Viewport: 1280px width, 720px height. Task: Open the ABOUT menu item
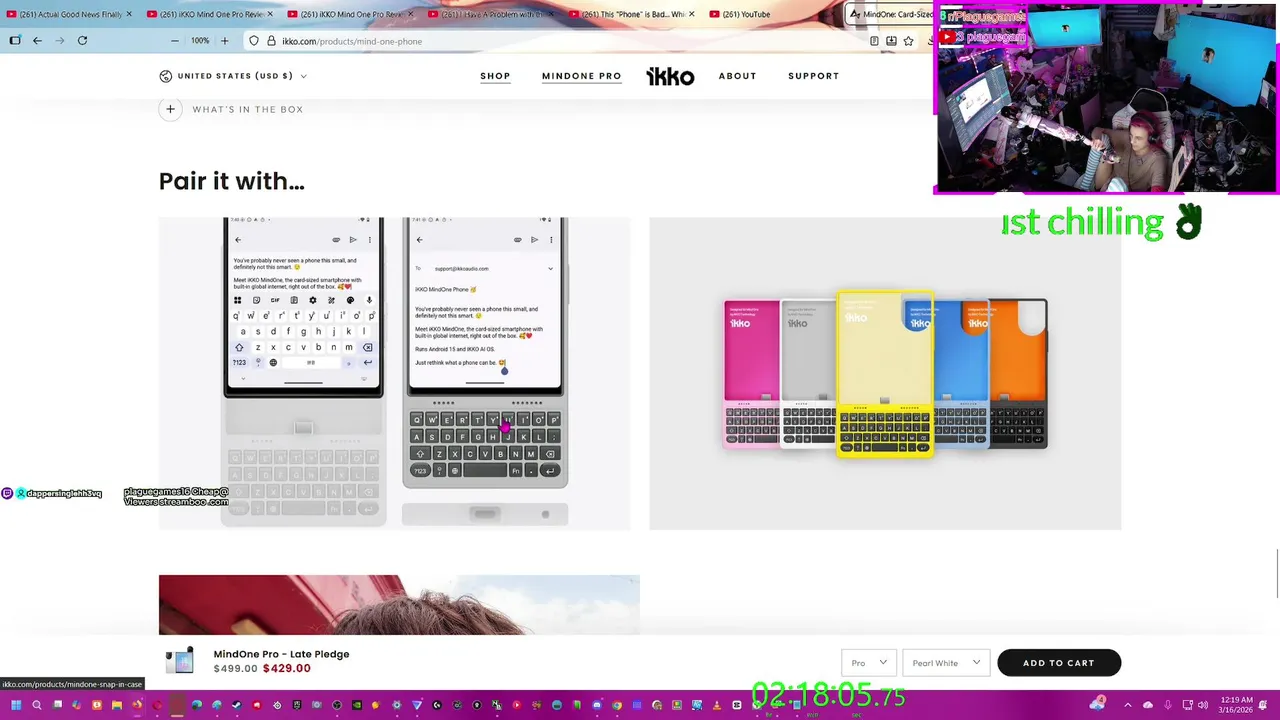click(738, 76)
